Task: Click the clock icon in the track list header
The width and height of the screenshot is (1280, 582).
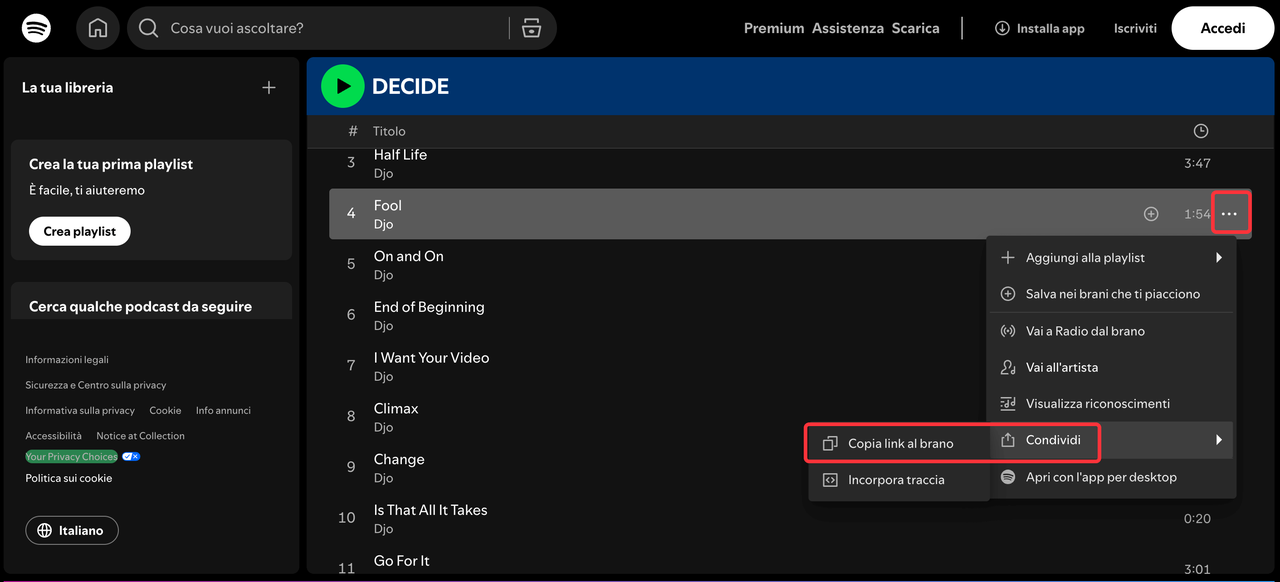Action: point(1200,130)
